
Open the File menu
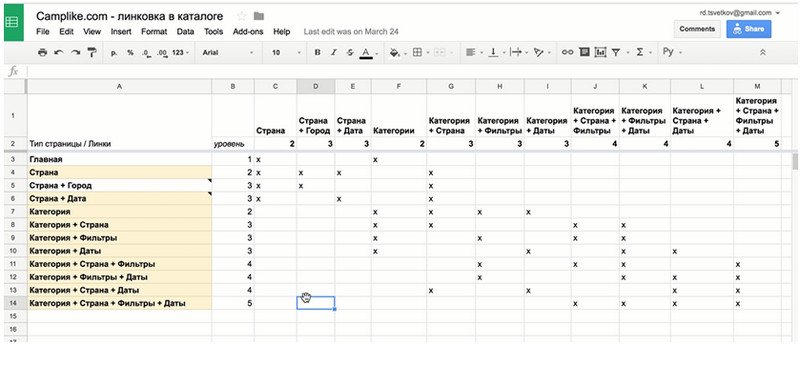[43, 32]
